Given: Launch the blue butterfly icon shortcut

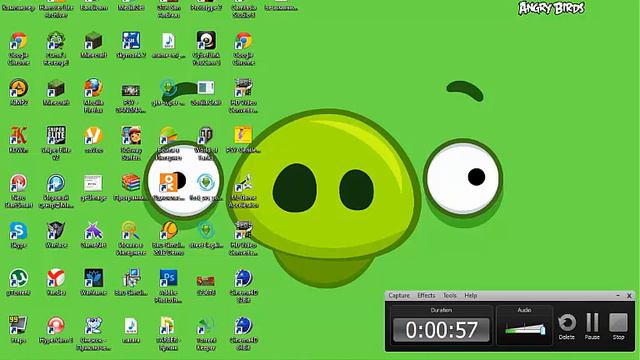Looking at the screenshot, I should tap(93, 278).
